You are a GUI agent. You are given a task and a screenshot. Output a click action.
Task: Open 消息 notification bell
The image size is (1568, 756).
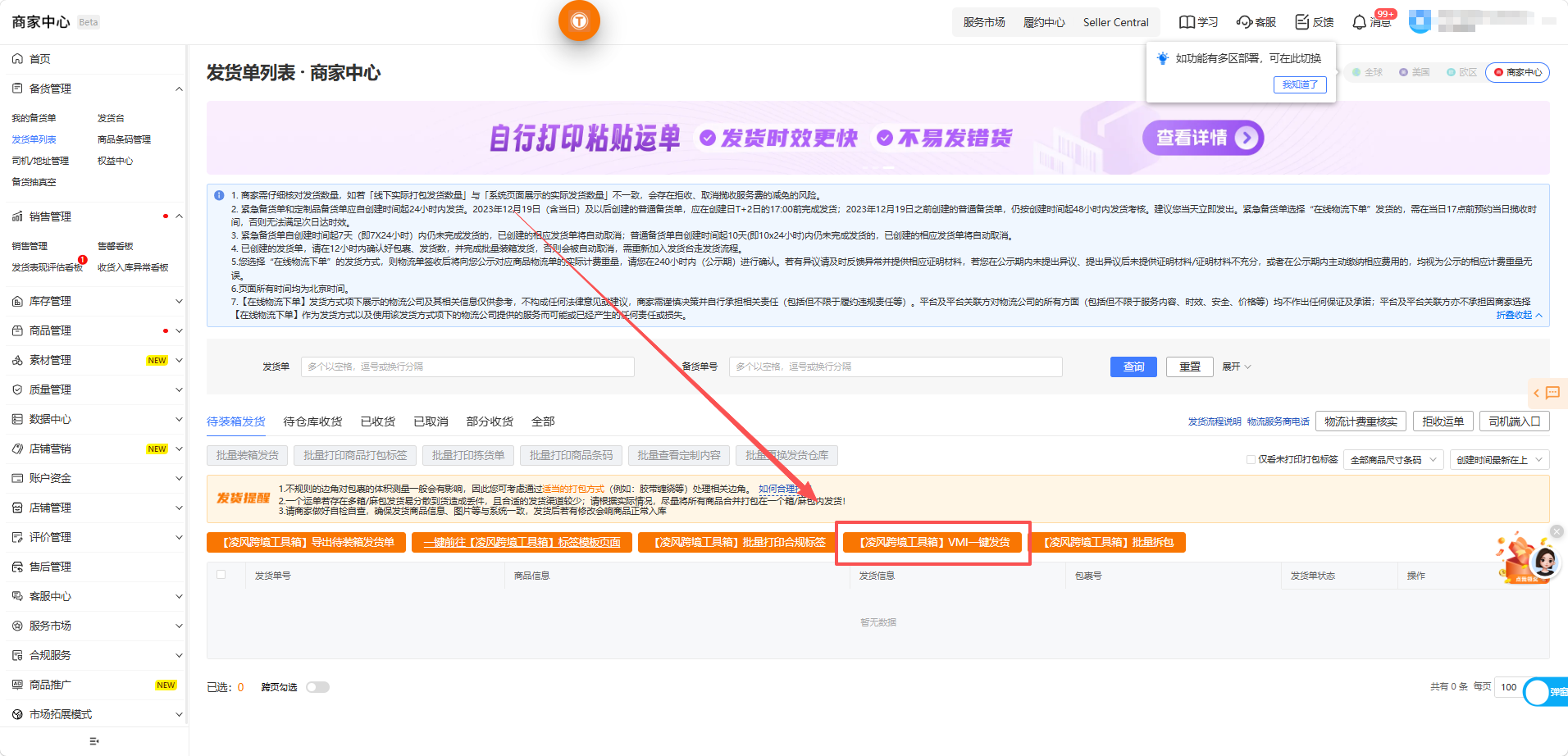(x=1360, y=22)
